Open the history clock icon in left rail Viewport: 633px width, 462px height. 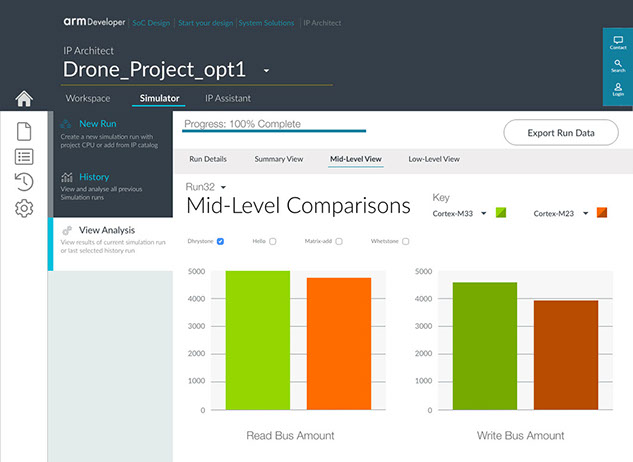tap(24, 182)
